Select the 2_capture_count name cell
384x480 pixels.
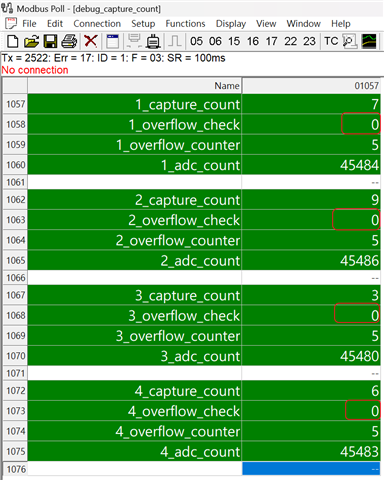point(134,200)
